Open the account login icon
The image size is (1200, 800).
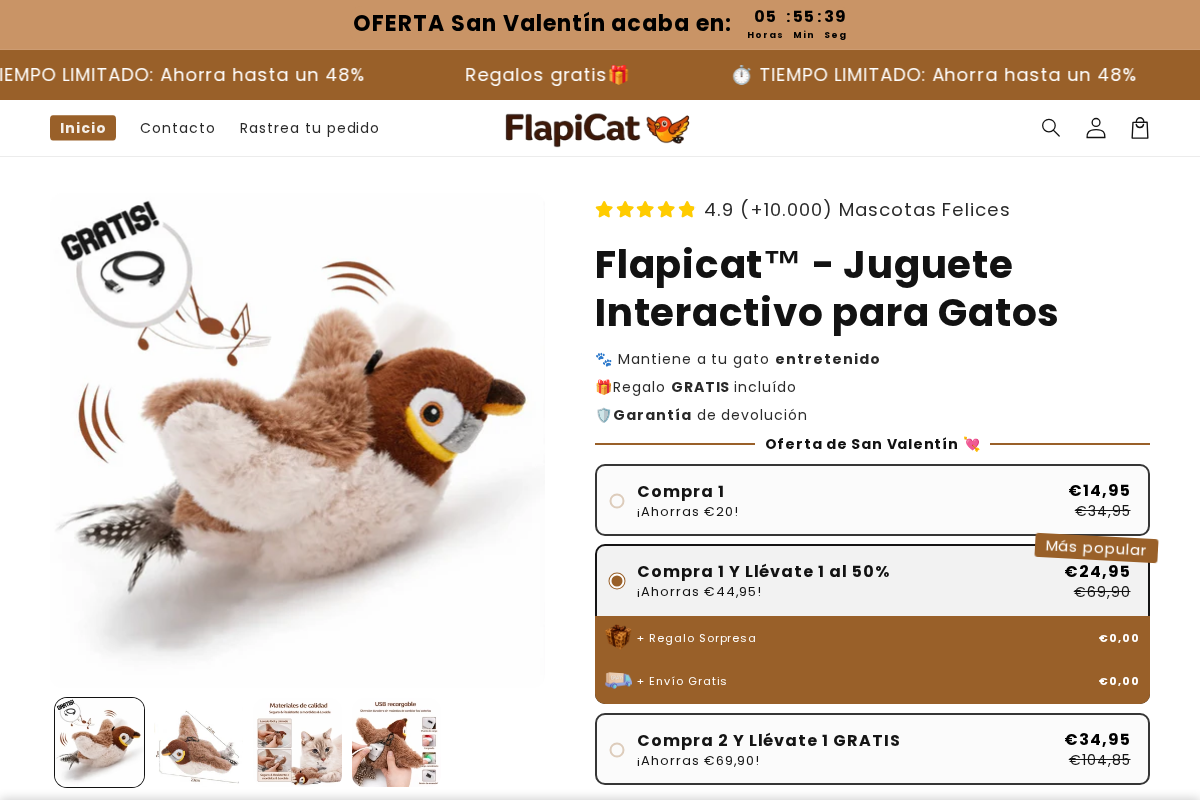1096,128
